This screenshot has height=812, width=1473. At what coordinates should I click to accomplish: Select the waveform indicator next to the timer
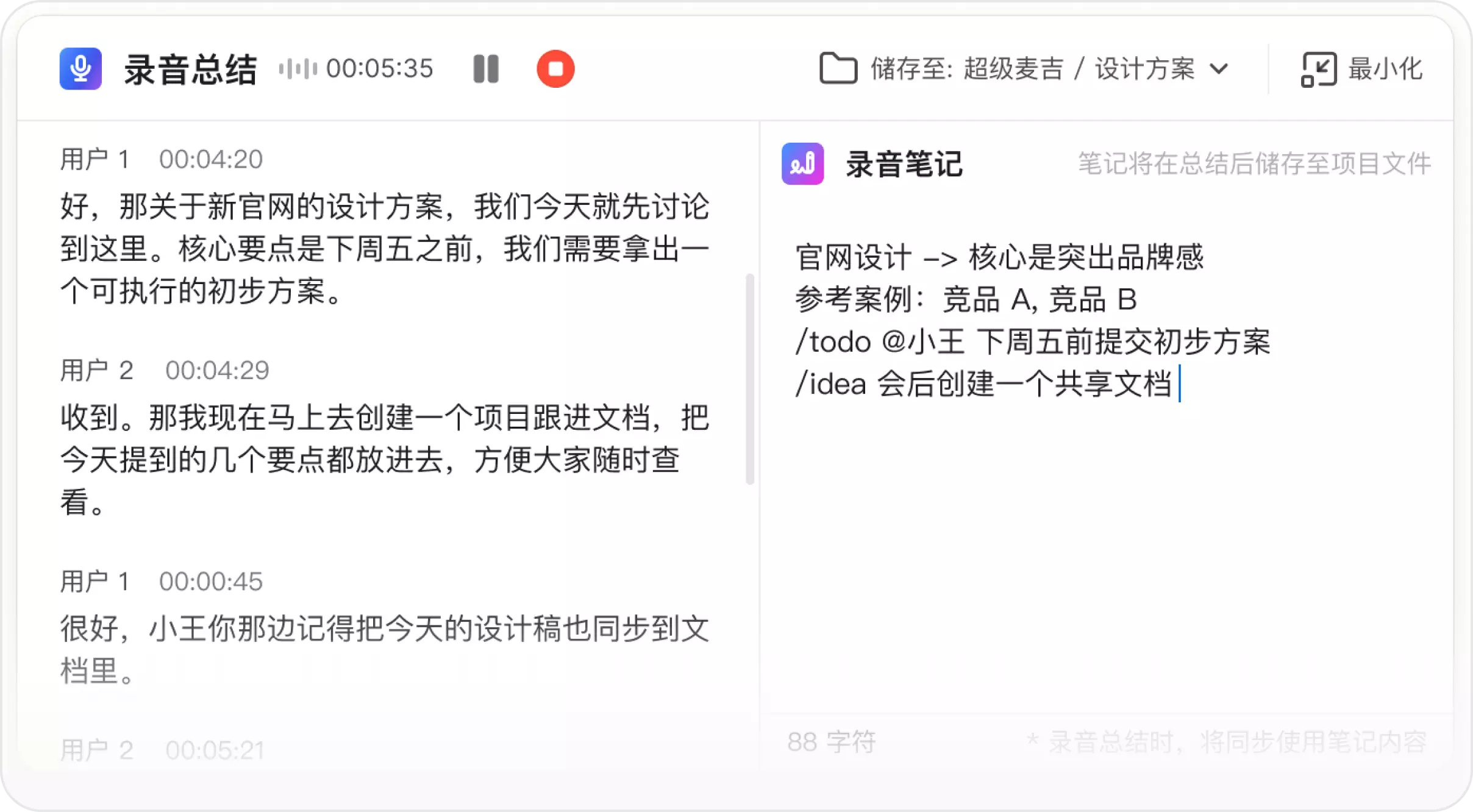click(298, 69)
